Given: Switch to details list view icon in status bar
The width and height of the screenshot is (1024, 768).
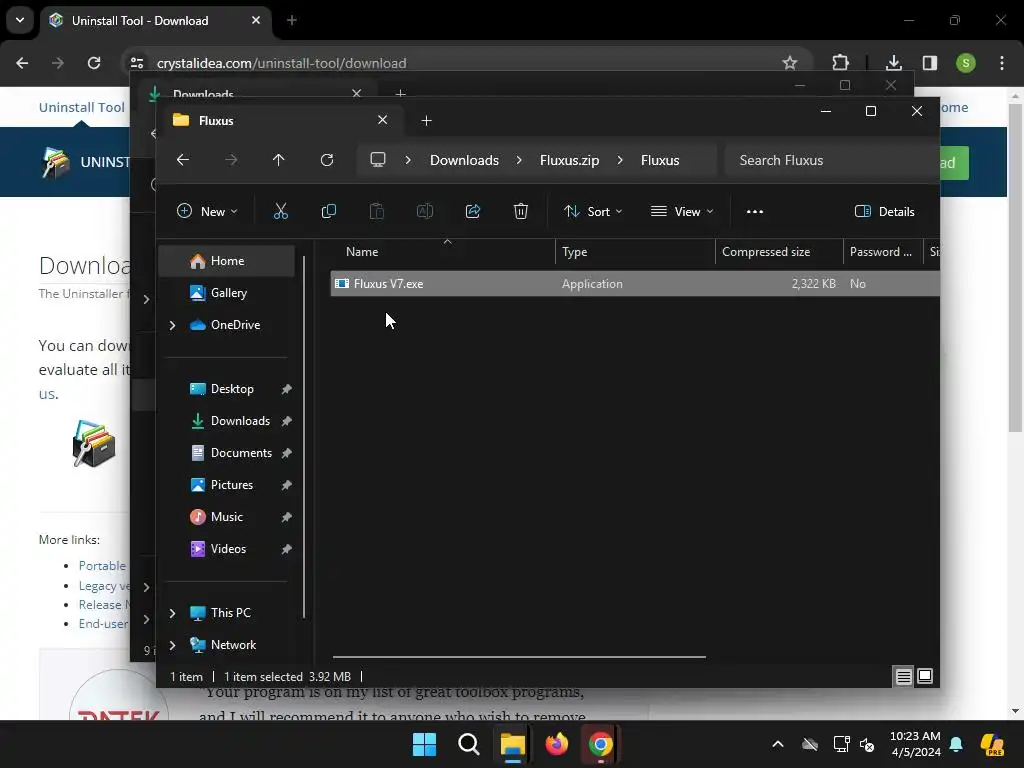Looking at the screenshot, I should pos(903,677).
